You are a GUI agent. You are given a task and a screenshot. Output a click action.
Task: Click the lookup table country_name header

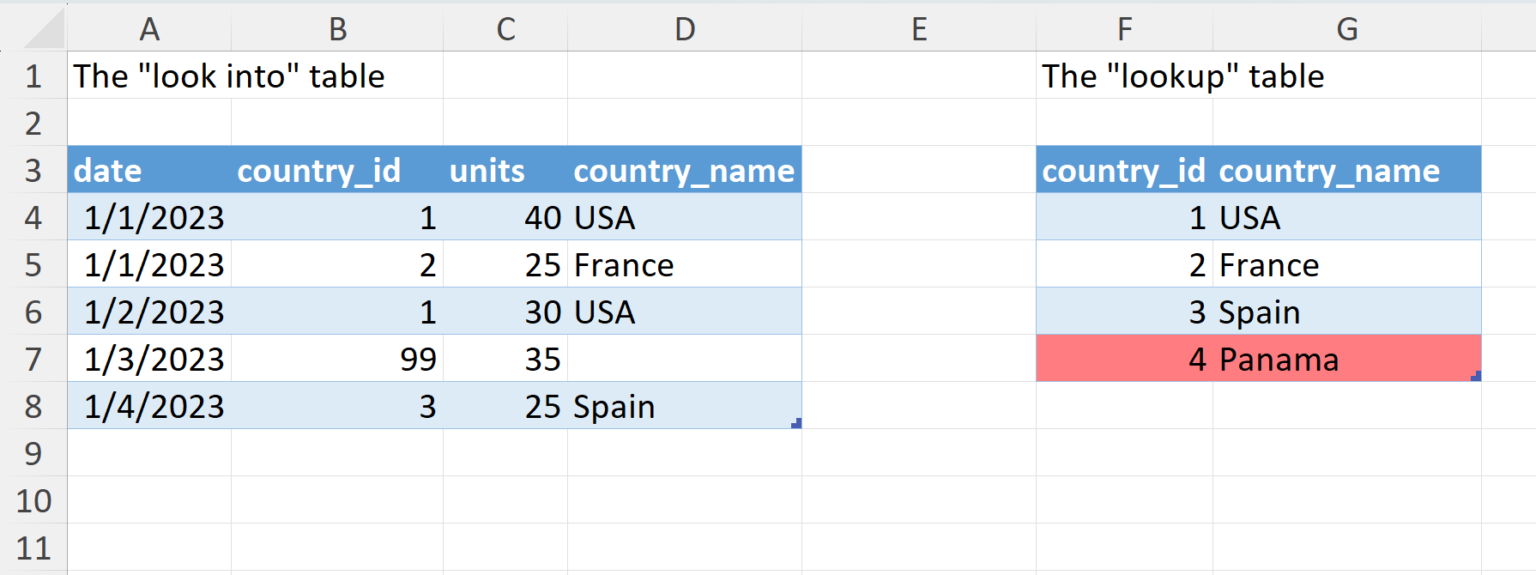point(1346,171)
